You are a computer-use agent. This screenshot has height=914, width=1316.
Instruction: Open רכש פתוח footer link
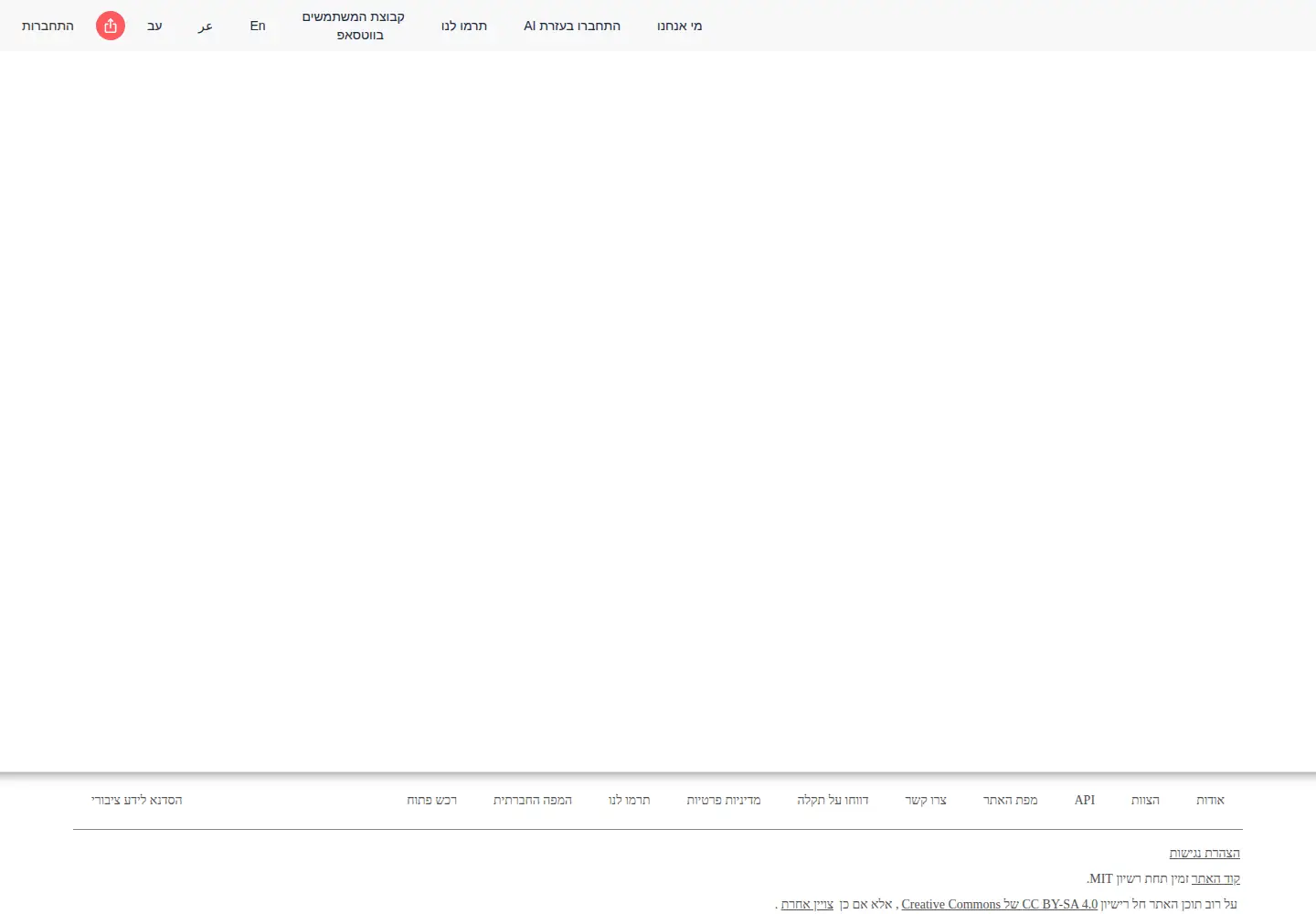point(432,800)
